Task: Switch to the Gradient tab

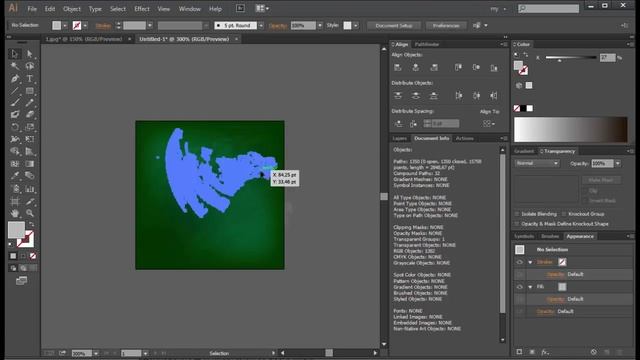Action: pos(524,151)
